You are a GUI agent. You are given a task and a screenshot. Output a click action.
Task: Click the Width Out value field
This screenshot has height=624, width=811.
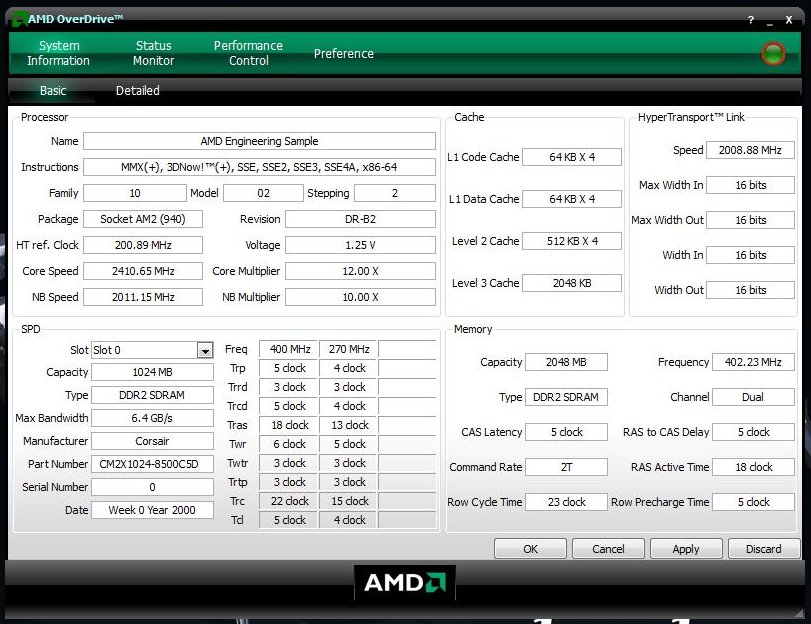point(750,290)
